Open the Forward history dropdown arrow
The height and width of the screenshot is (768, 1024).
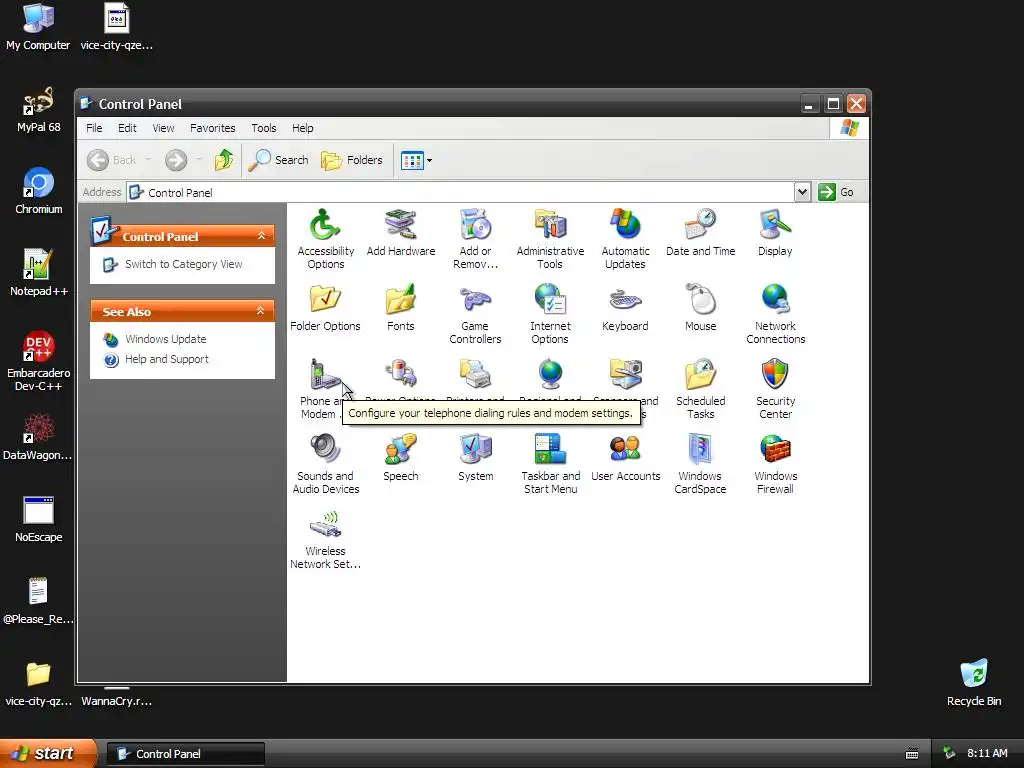coord(199,160)
